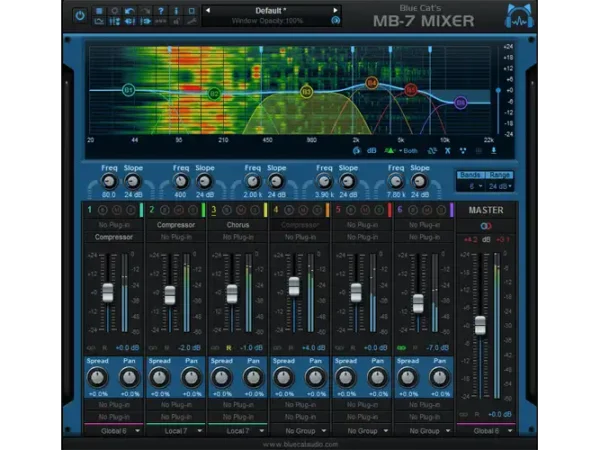The height and width of the screenshot is (450, 600).
Task: Click the green spectrum peaks icon
Action: click(390, 151)
